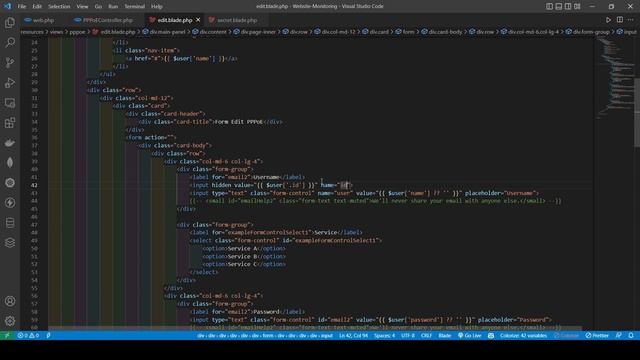Change indentation via Spaces: 4

(384, 336)
